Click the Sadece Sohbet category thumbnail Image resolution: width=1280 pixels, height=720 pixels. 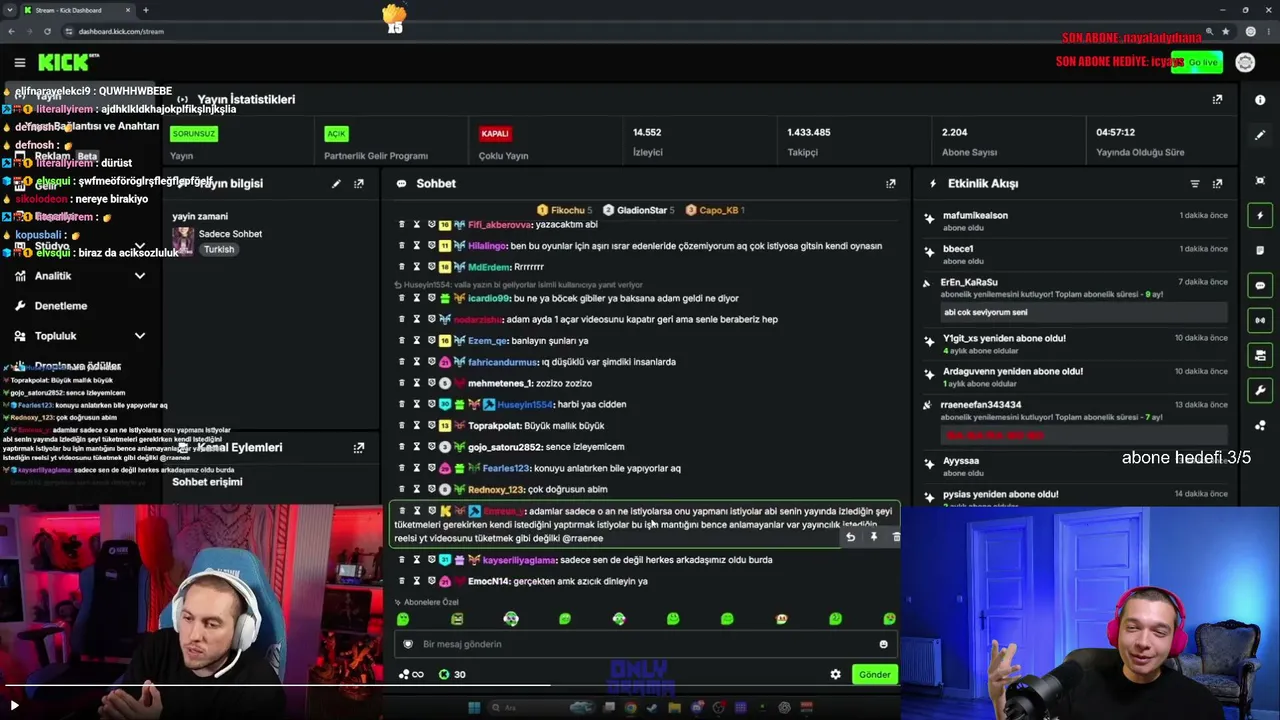pos(183,240)
